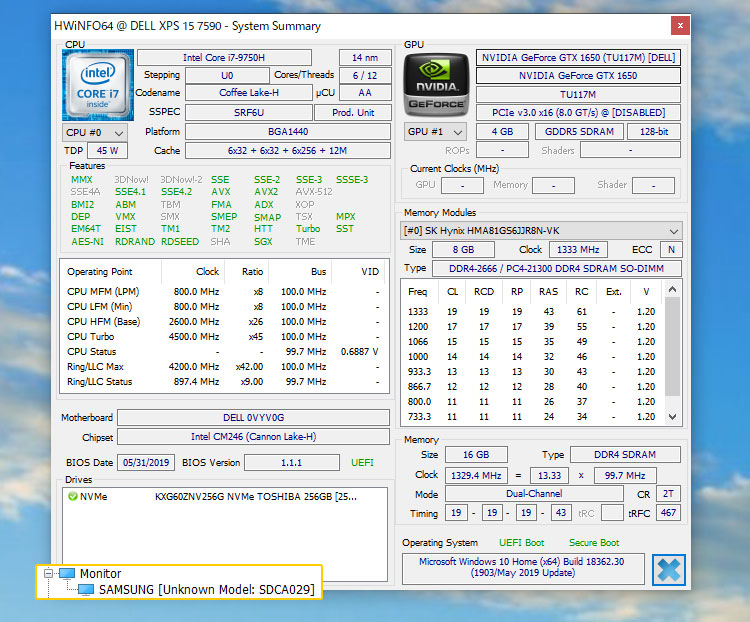This screenshot has height=622, width=750.
Task: Click the 0.6887 V VID value
Action: pos(359,352)
